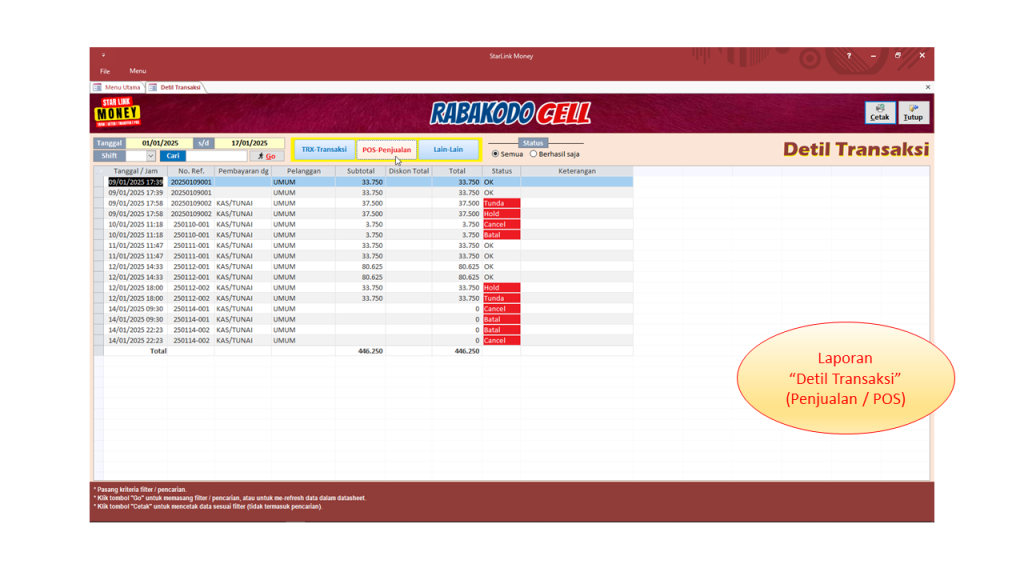1024x576 pixels.
Task: Click first 250114-001 reference cell
Action: 191,309
